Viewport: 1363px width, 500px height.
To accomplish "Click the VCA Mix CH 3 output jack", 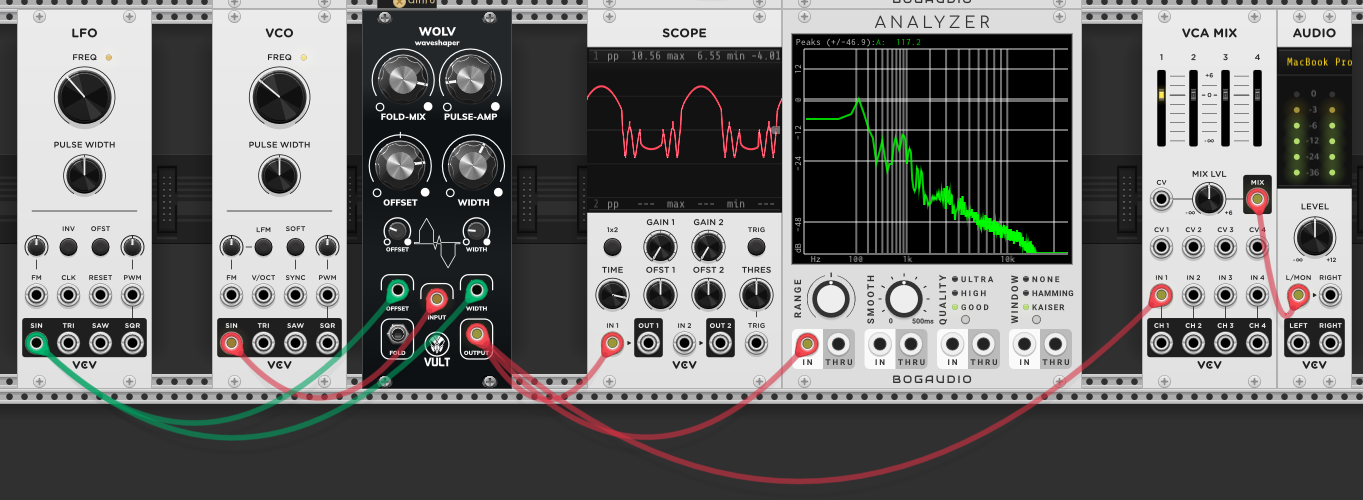I will point(1225,343).
